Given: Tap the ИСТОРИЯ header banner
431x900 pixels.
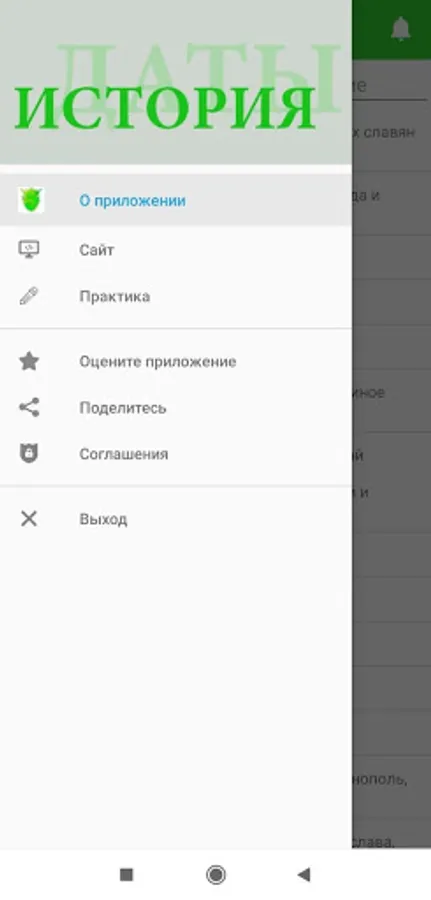Looking at the screenshot, I should tap(176, 82).
